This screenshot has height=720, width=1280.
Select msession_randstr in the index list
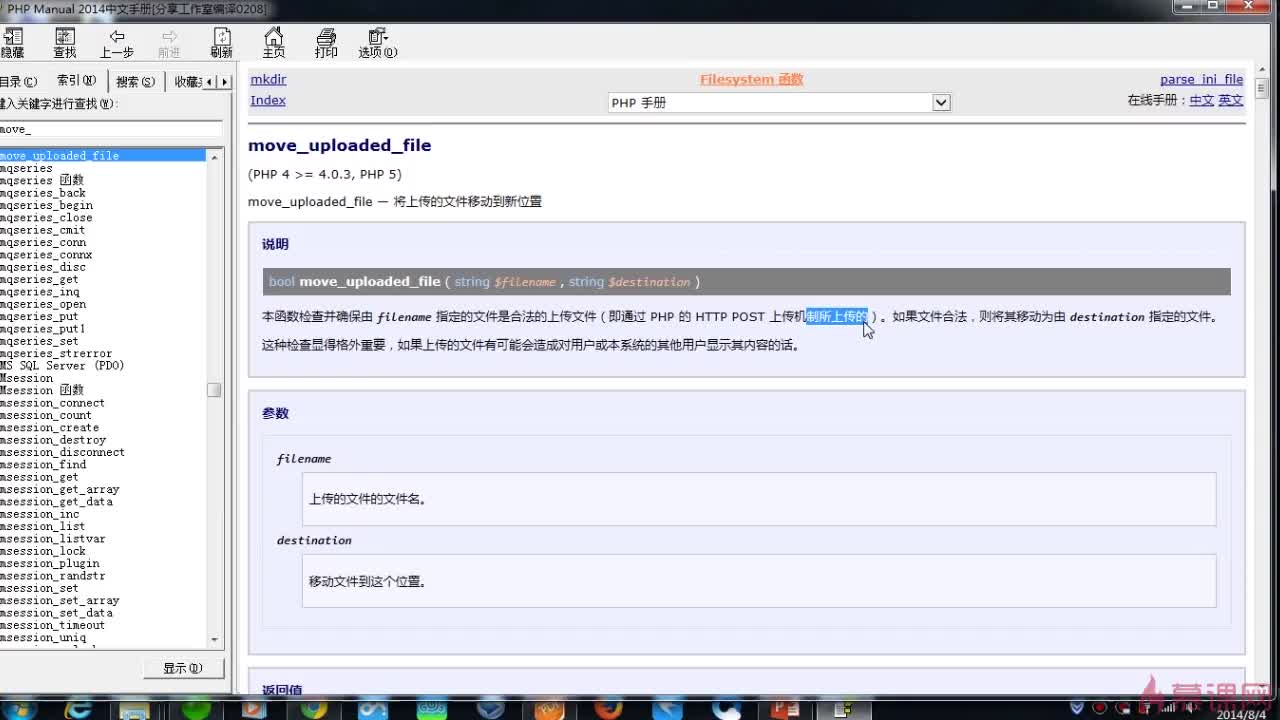click(x=52, y=576)
